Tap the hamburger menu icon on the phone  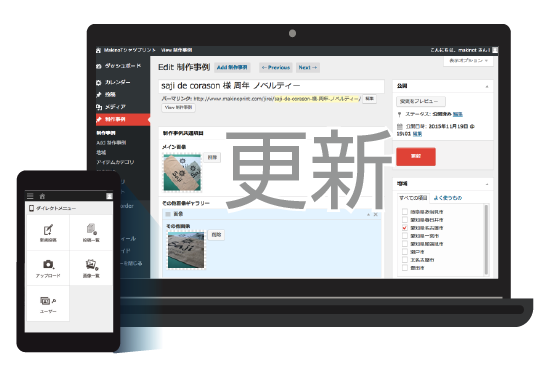click(x=30, y=196)
